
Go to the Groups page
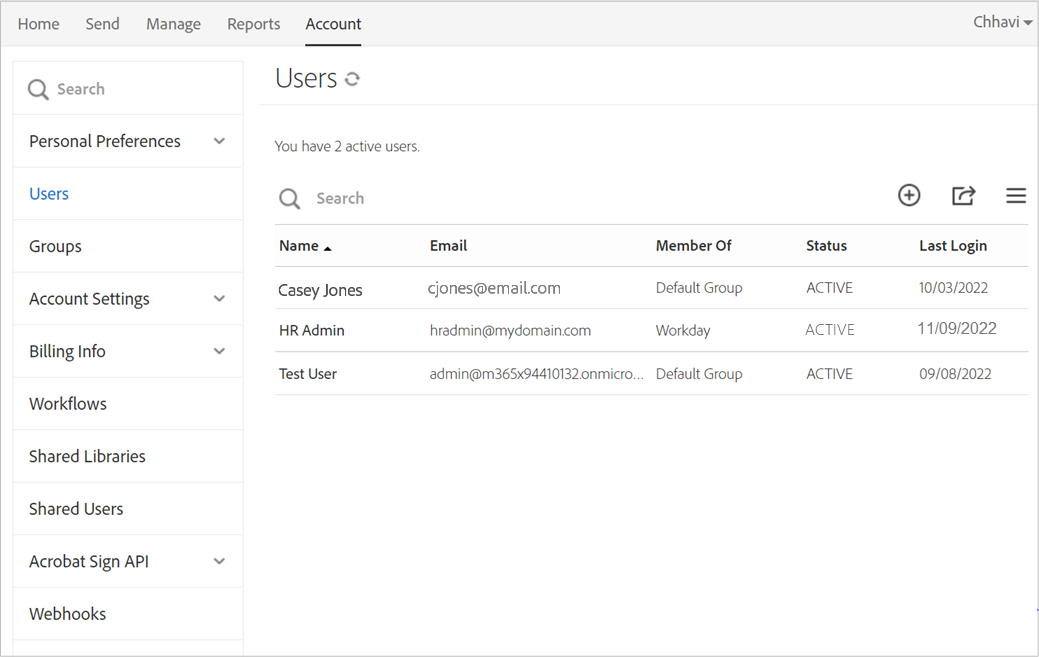click(55, 246)
